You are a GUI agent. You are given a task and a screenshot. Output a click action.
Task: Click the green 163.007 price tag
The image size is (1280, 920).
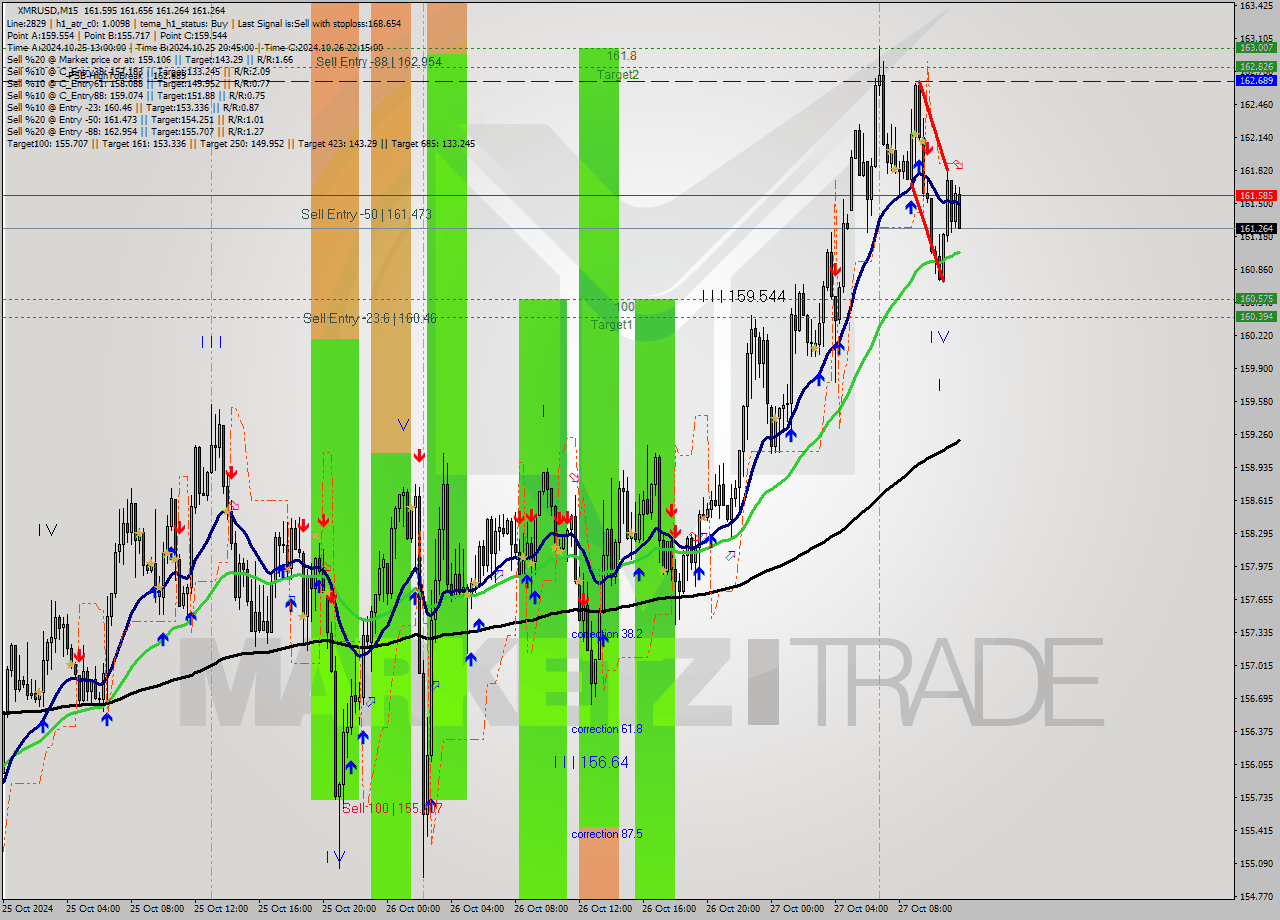pos(1256,47)
